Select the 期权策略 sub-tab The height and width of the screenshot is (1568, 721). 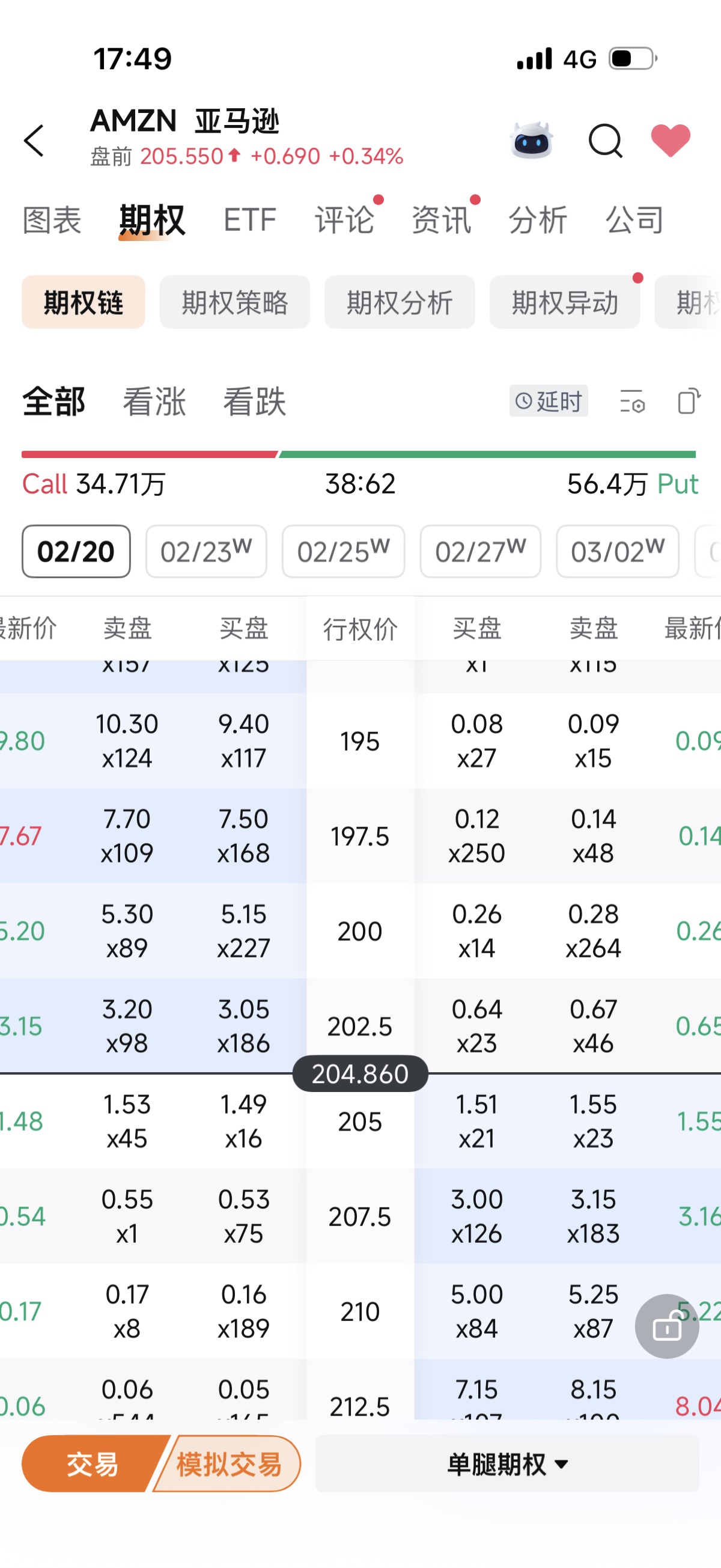pos(235,302)
